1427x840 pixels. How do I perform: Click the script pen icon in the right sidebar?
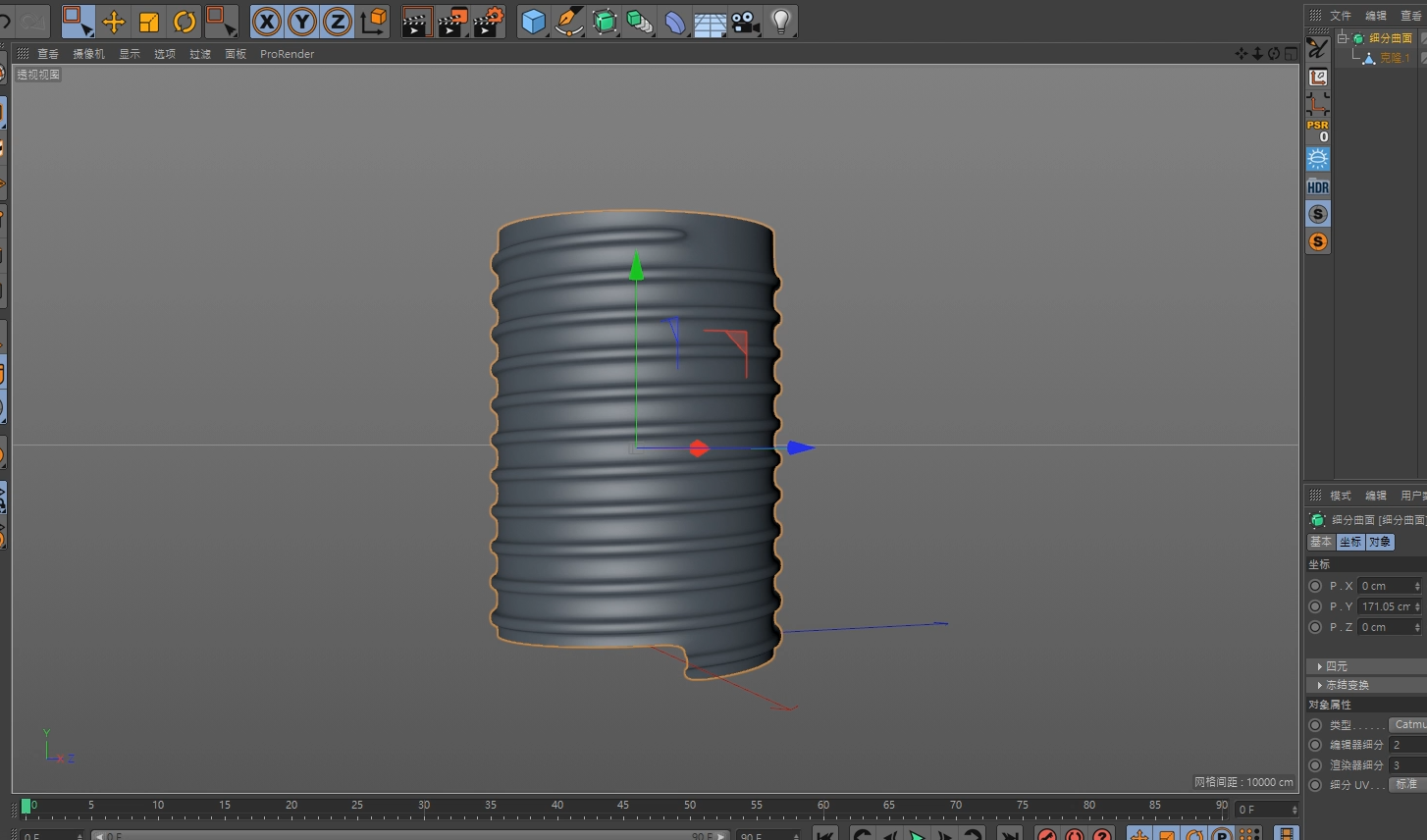[x=1318, y=48]
